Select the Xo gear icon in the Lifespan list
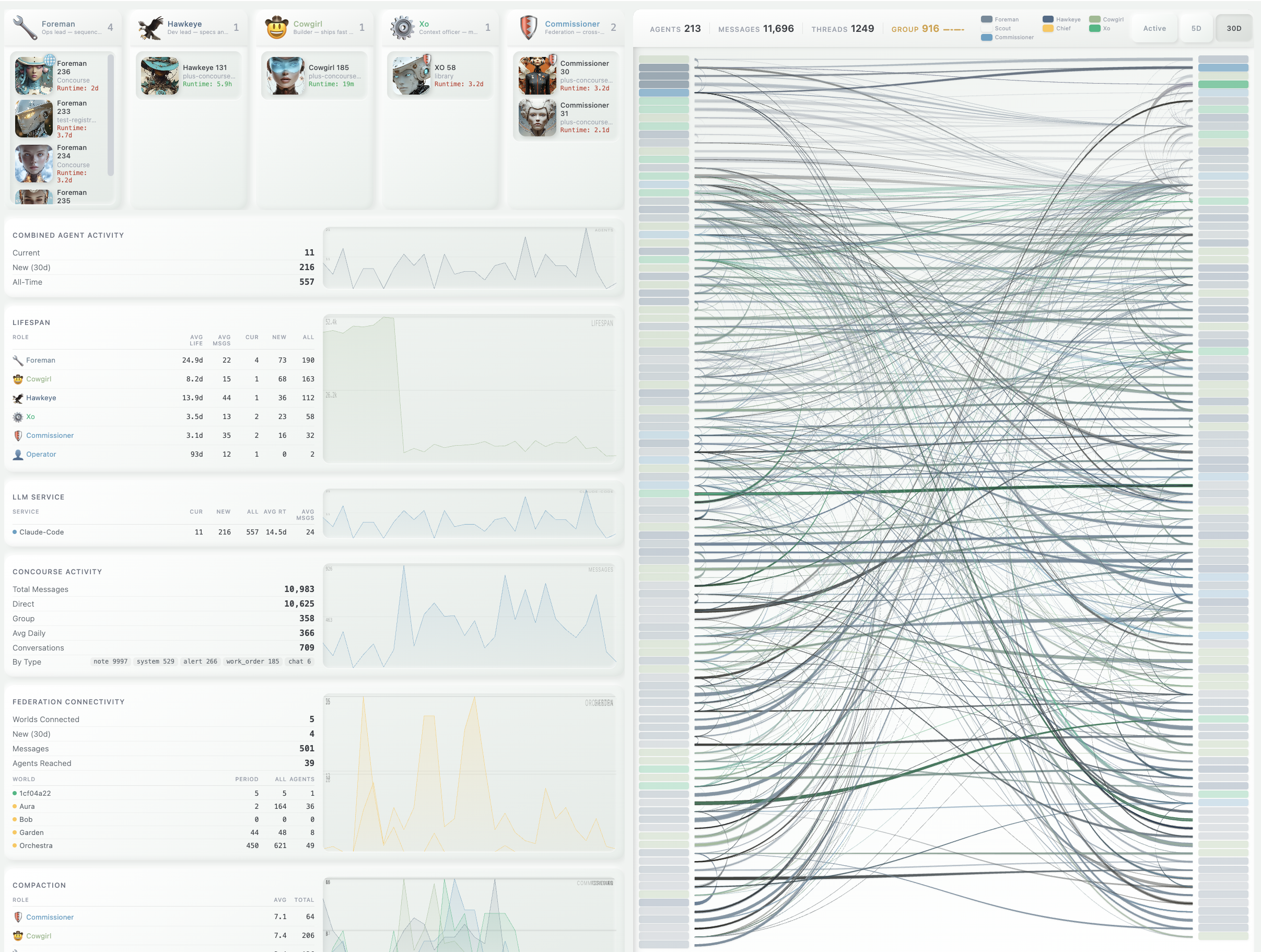The height and width of the screenshot is (952, 1261). 18,417
